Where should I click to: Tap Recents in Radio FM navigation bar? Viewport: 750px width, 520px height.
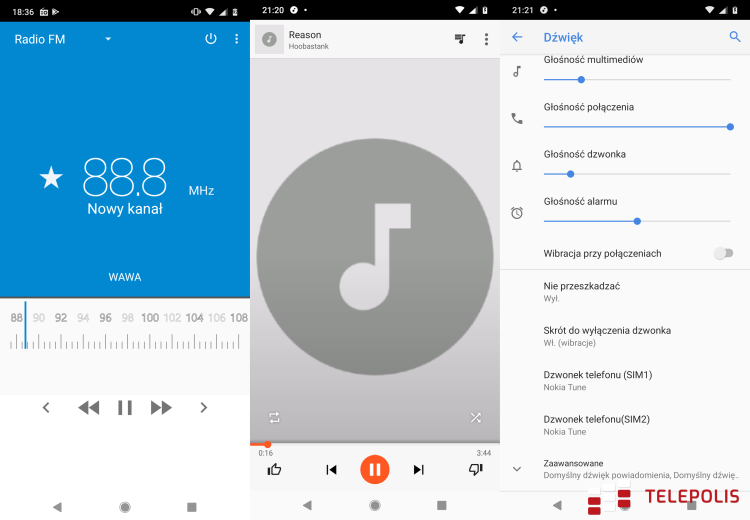pyautogui.click(x=192, y=507)
